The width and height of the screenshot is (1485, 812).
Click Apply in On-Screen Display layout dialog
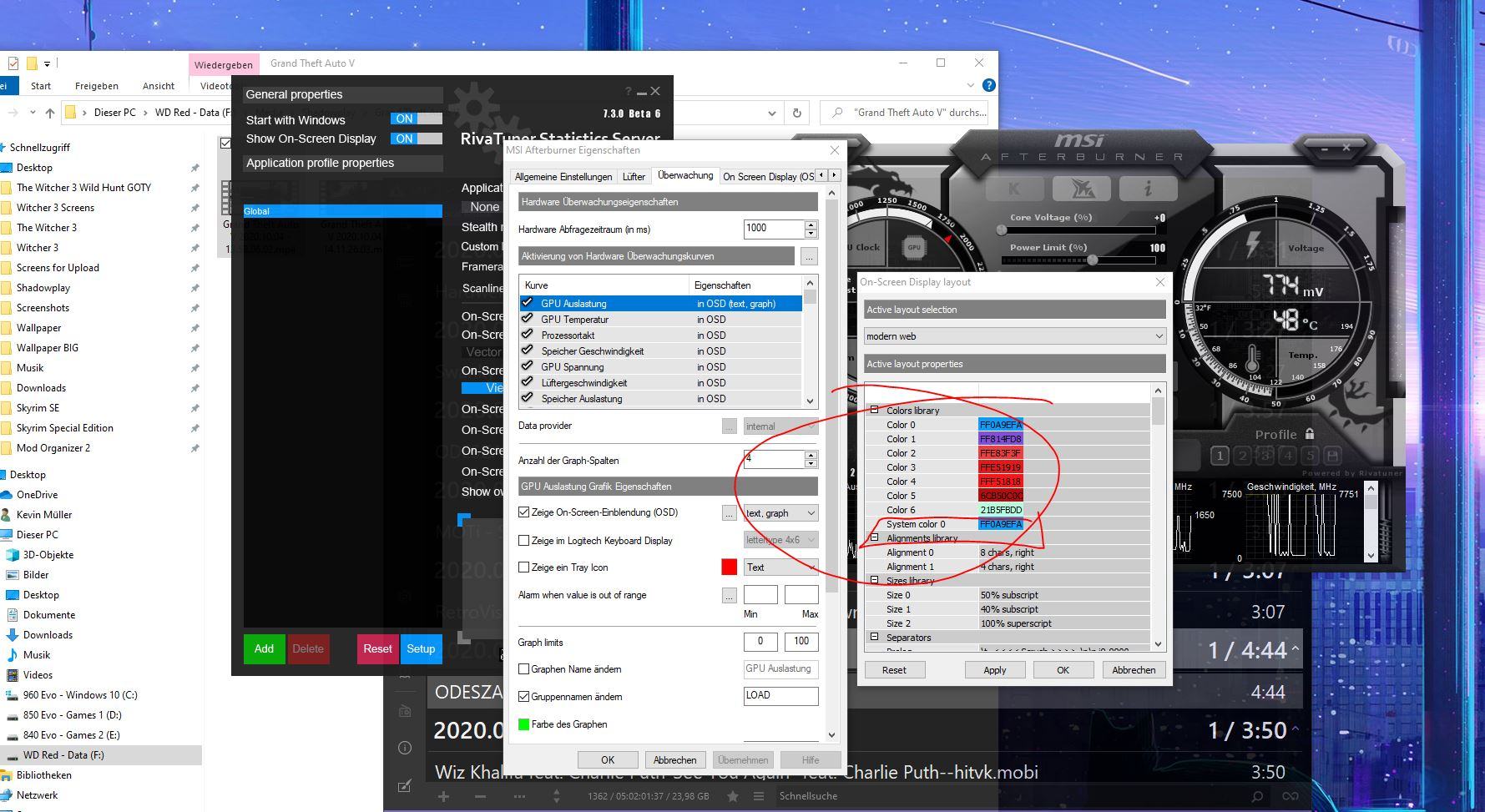click(994, 670)
